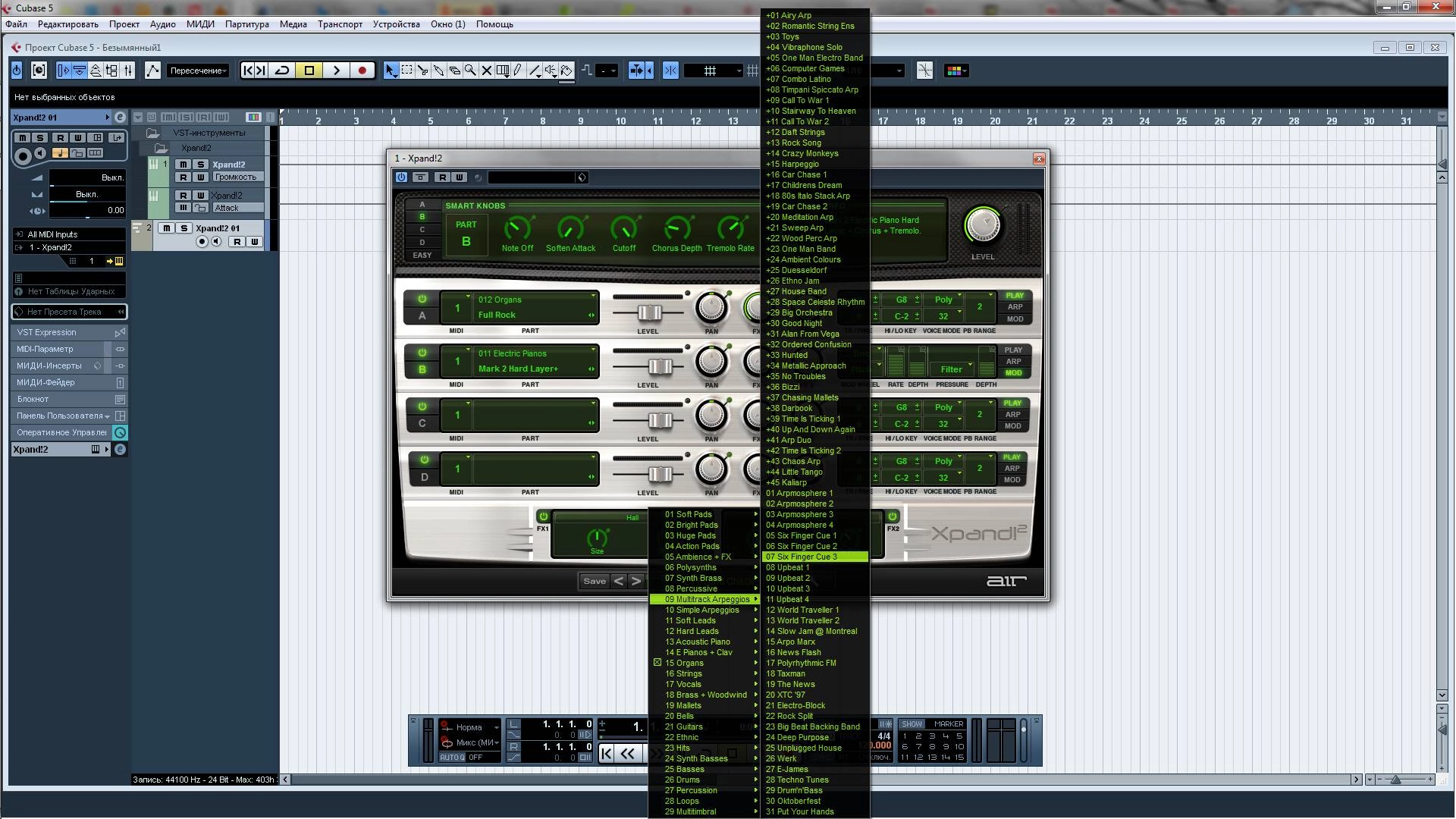Select the arrow Object Selection tool
The width and height of the screenshot is (1456, 819).
[391, 71]
